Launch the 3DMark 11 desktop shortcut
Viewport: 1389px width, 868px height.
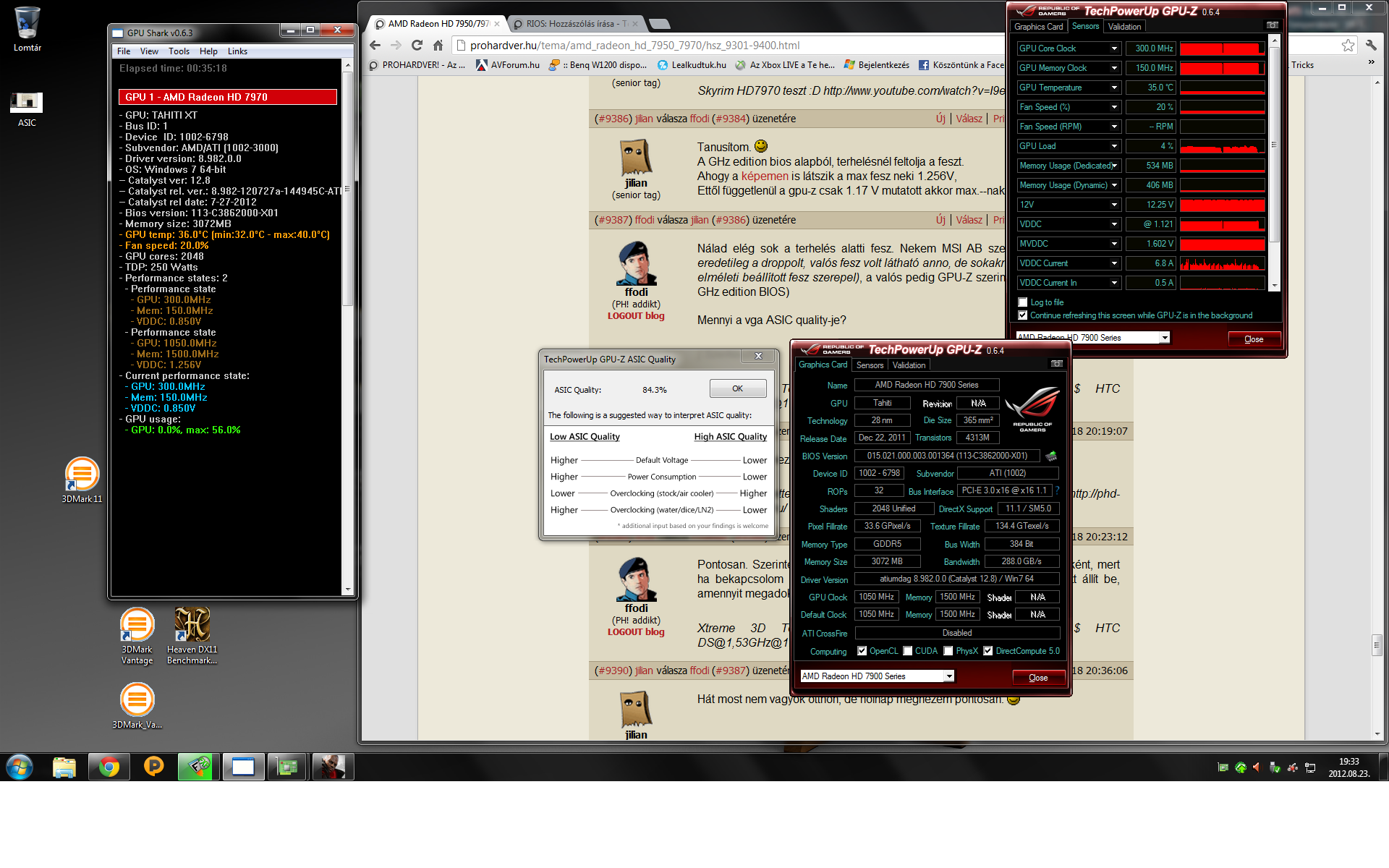pyautogui.click(x=82, y=480)
